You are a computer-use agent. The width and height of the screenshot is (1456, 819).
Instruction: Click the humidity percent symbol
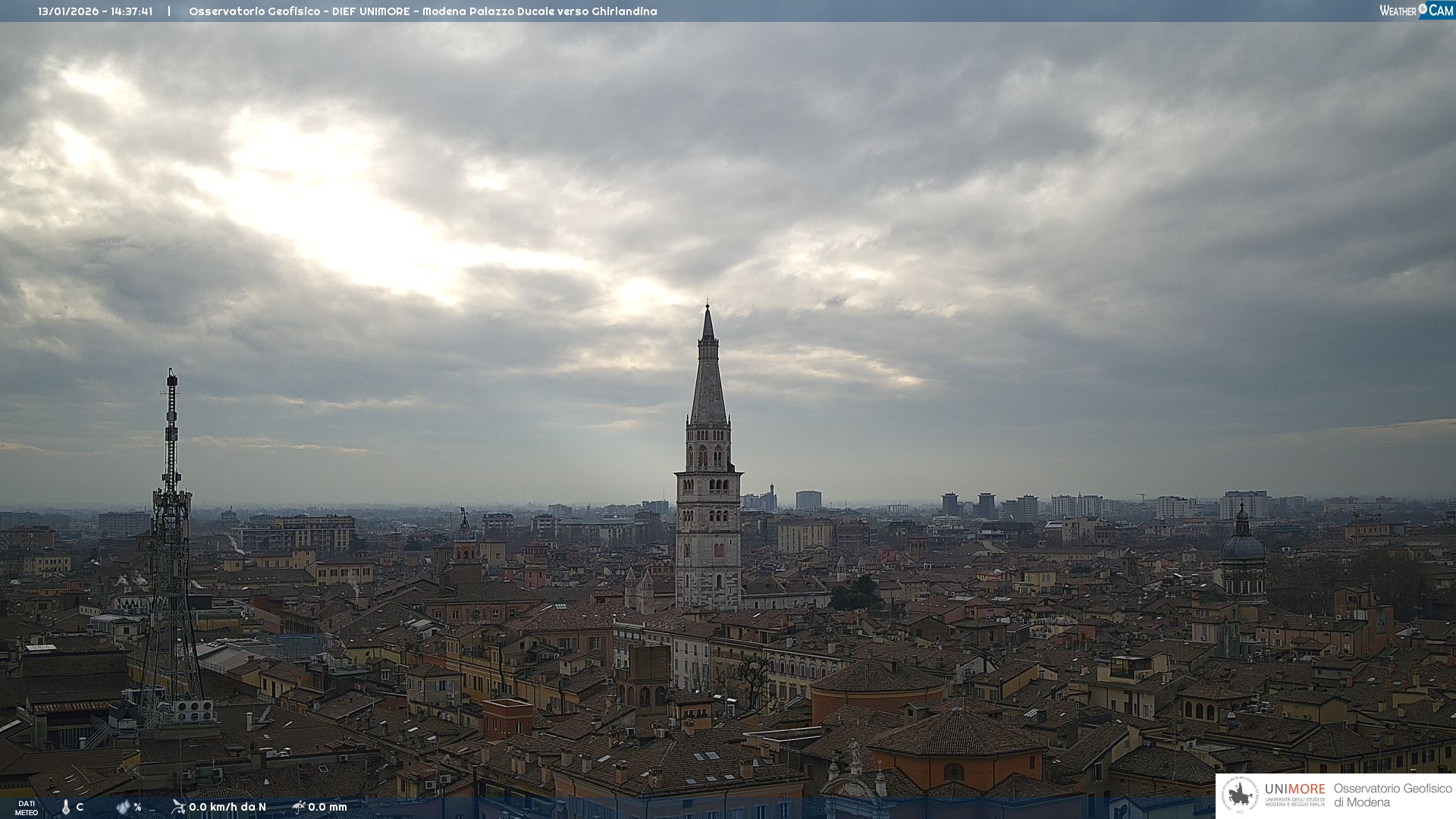(137, 807)
